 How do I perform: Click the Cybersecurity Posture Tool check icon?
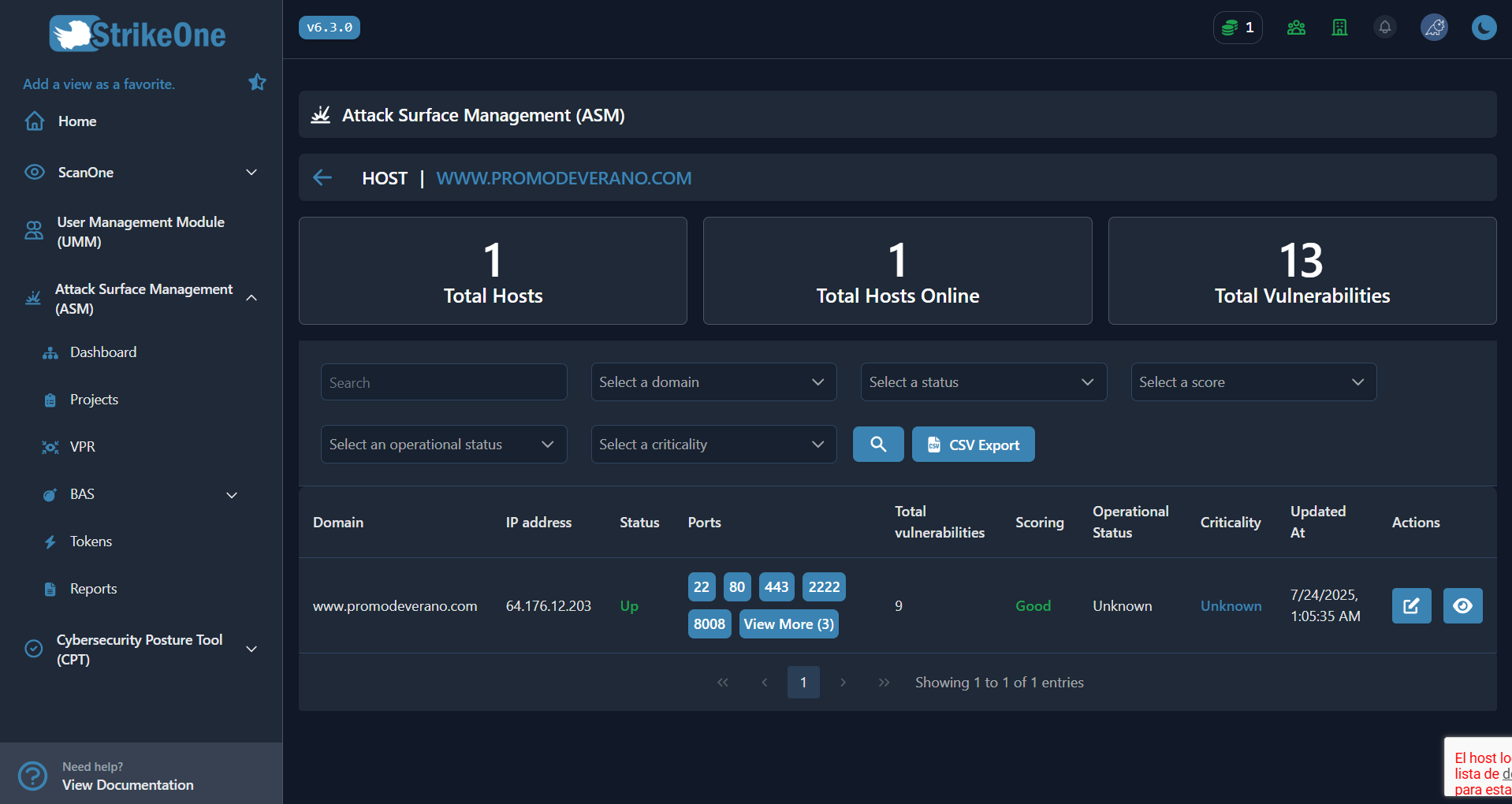34,649
